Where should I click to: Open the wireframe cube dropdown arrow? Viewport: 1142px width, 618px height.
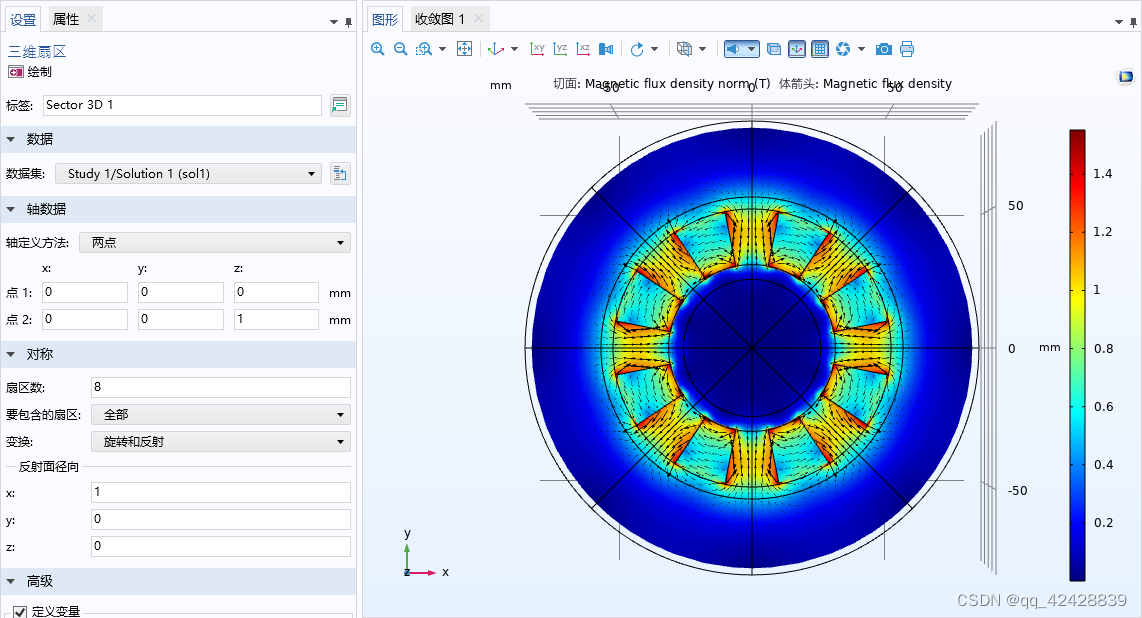click(702, 49)
